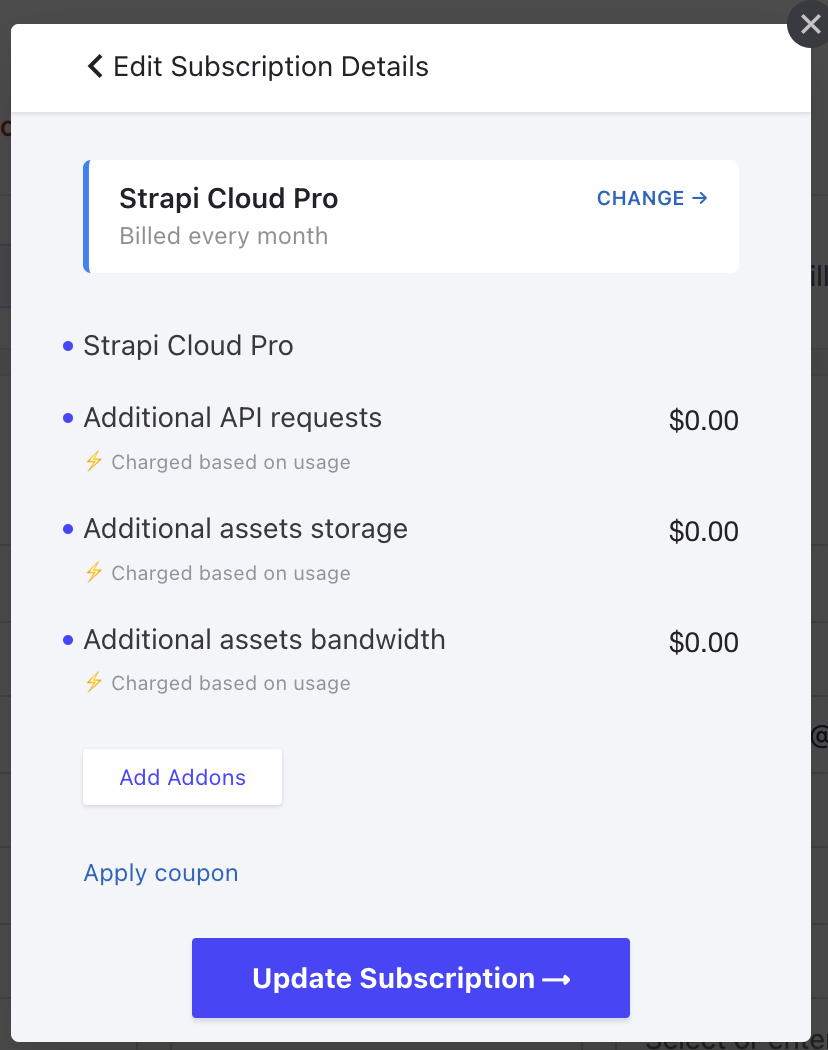Click the bullet dot beside Additional API requests
This screenshot has height=1050, width=828.
point(68,418)
